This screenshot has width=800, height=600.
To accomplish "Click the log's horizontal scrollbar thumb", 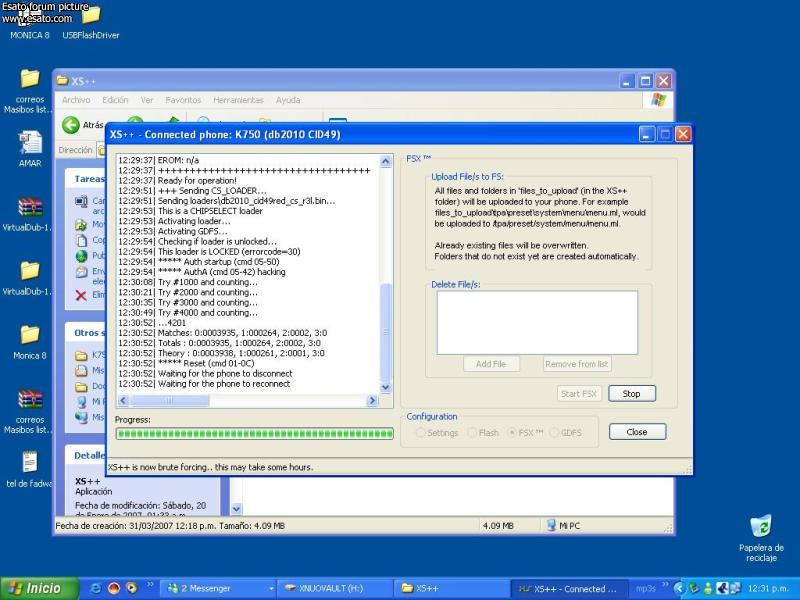I will [x=170, y=401].
